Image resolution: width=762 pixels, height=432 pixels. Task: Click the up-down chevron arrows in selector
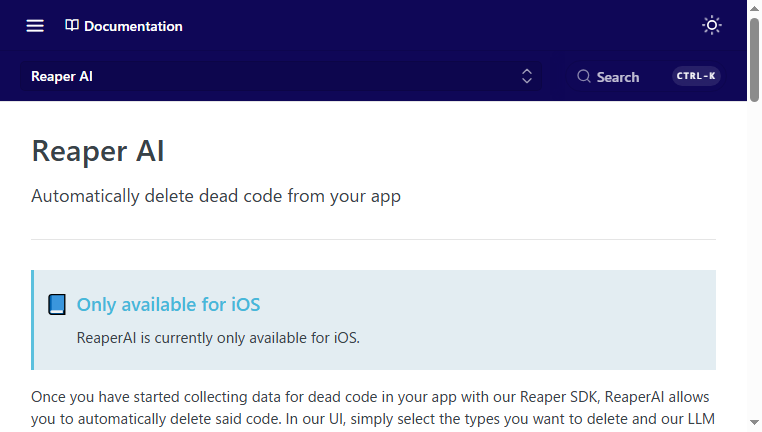(x=527, y=76)
